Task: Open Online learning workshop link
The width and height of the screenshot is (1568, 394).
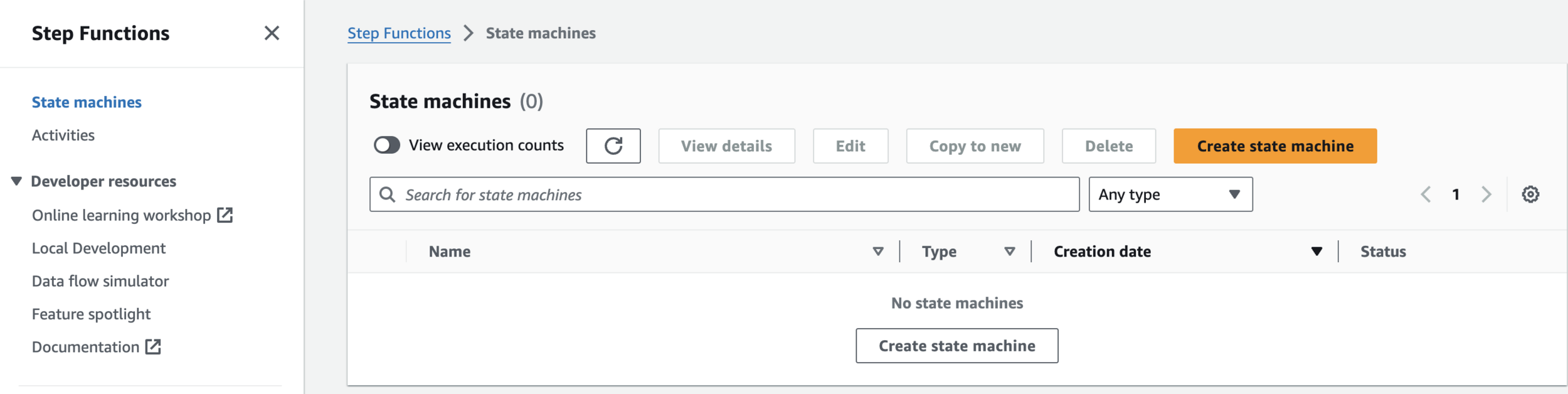Action: (121, 215)
